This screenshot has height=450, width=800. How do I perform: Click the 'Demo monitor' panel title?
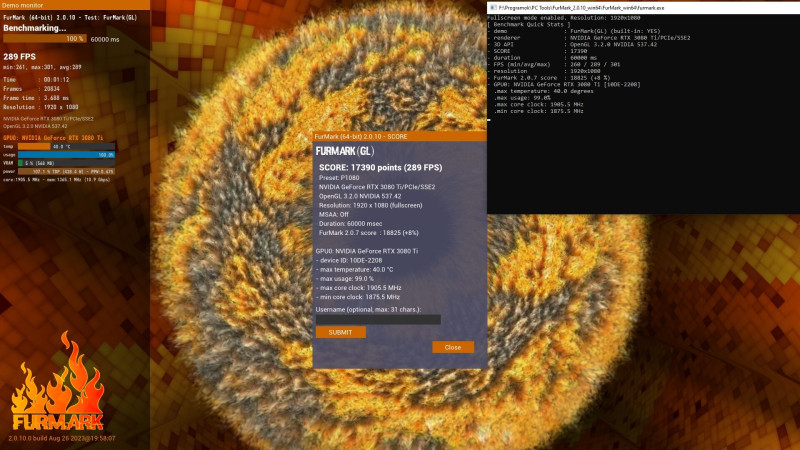pyautogui.click(x=23, y=5)
